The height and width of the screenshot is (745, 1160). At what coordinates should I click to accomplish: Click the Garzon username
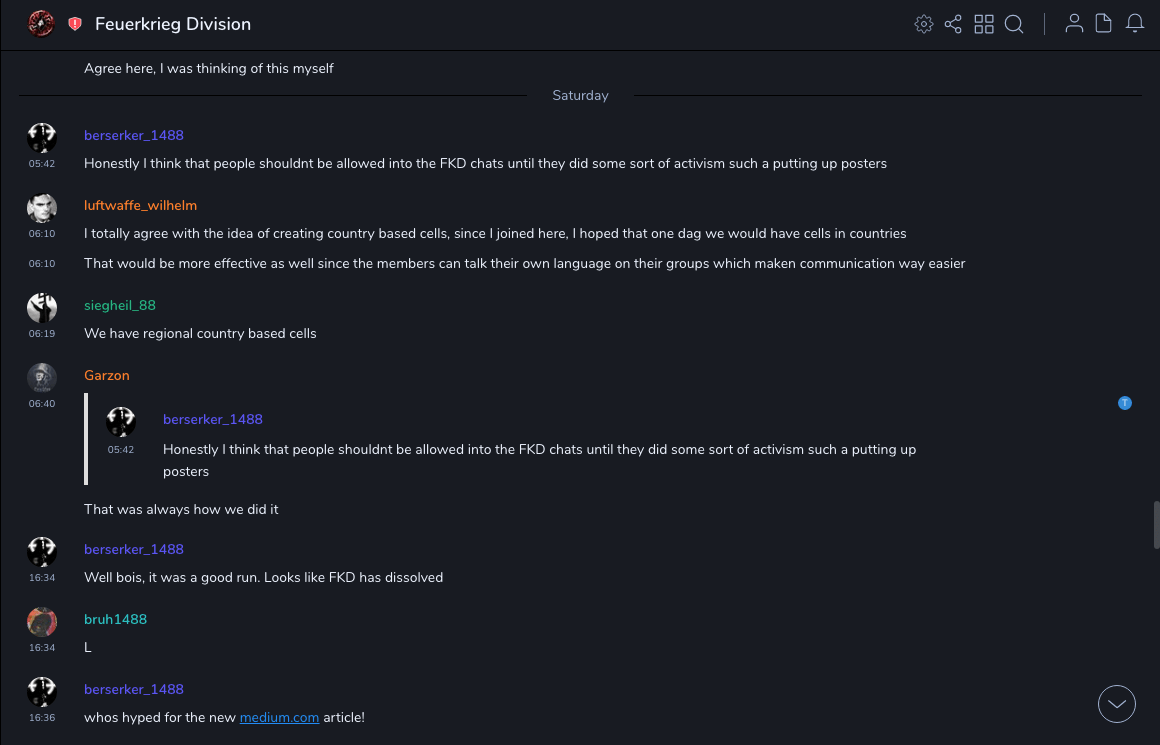coord(107,375)
